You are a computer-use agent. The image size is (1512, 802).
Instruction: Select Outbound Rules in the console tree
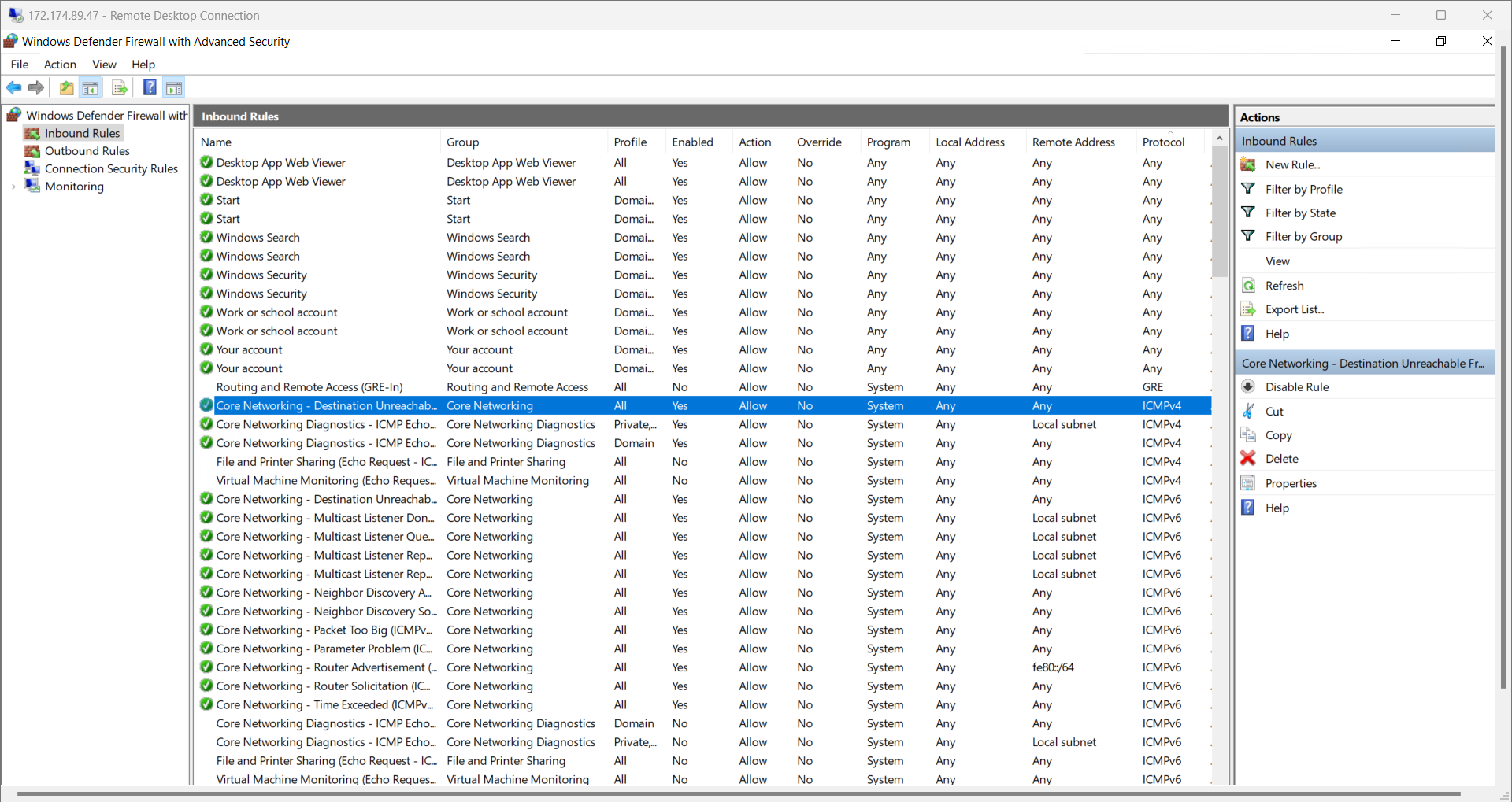pos(87,151)
